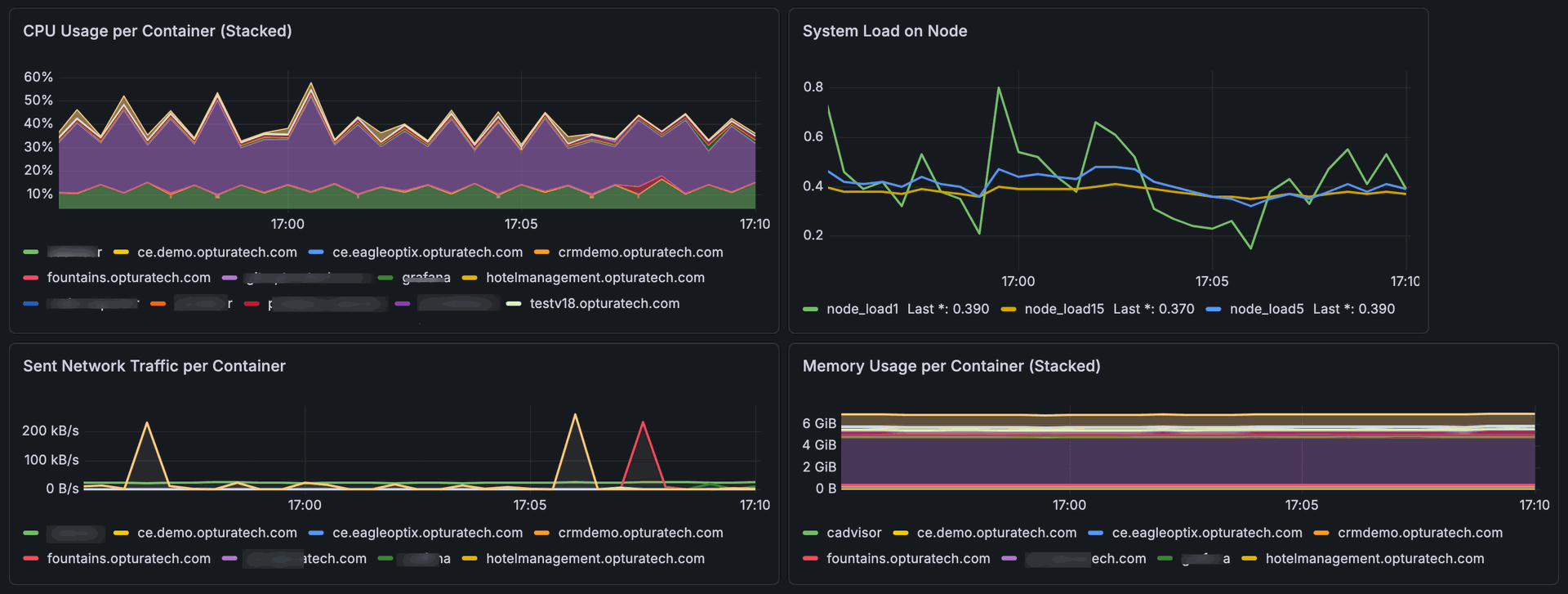Select testv18.opturatech.com in CPU Usage legend

604,303
